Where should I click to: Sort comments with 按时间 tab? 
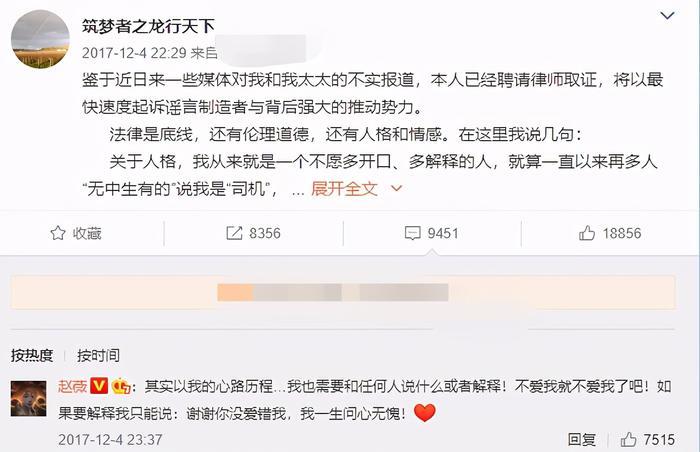[x=98, y=356]
